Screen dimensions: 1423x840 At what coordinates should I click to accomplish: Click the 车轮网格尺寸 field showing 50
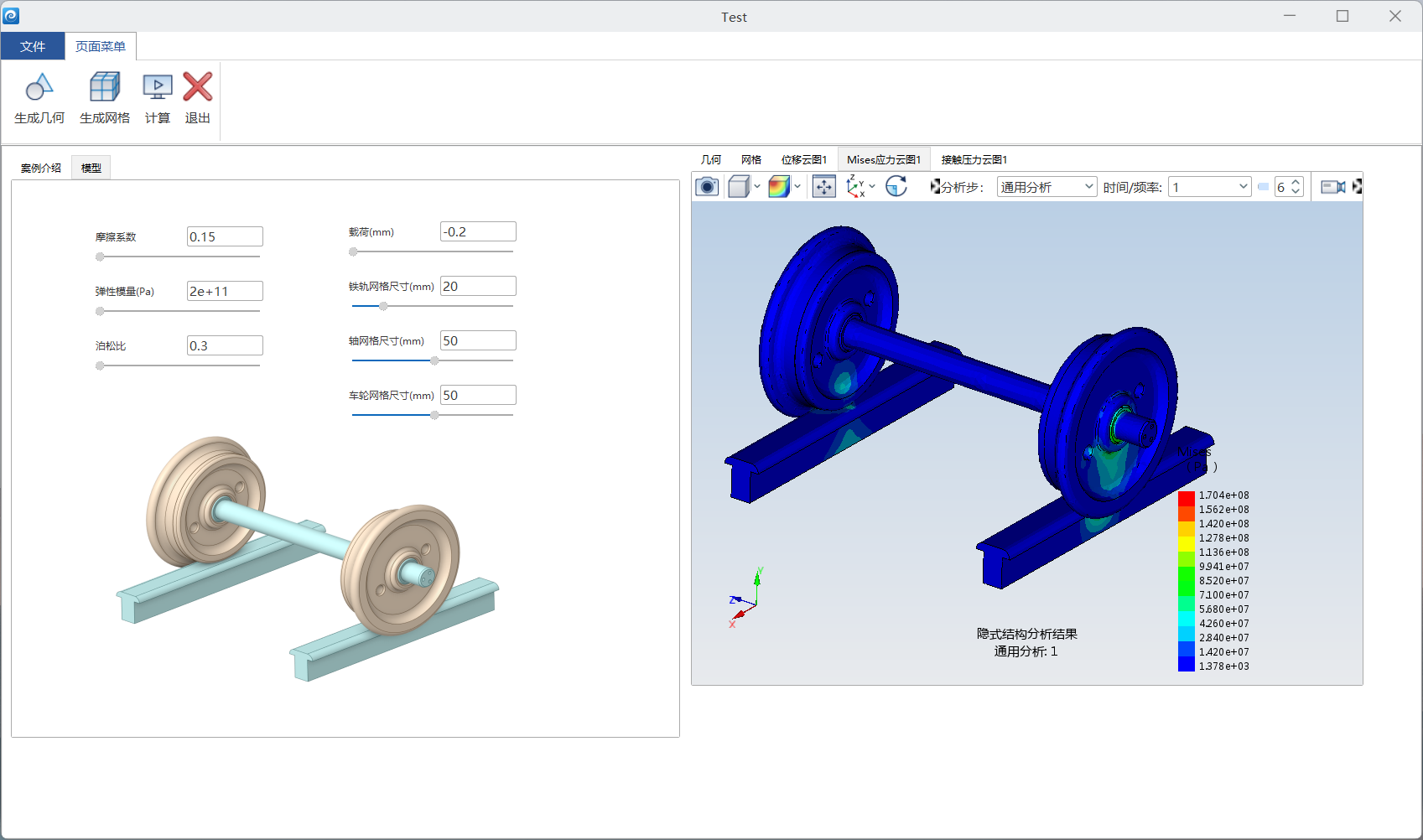(x=478, y=395)
